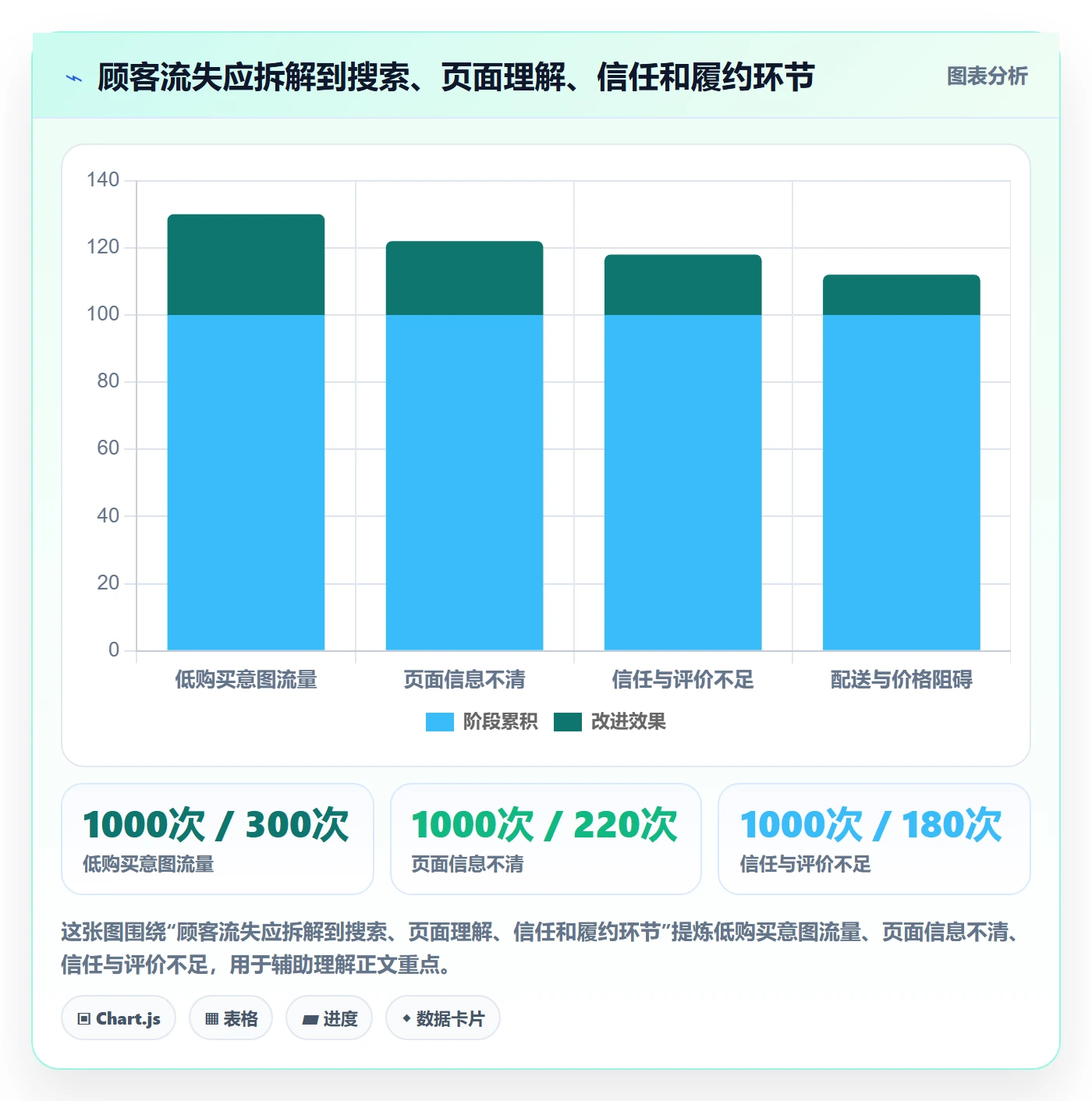Select the 低购买意图流量 dark green bar segment
Viewport: 1092px width, 1101px height.
[x=246, y=264]
